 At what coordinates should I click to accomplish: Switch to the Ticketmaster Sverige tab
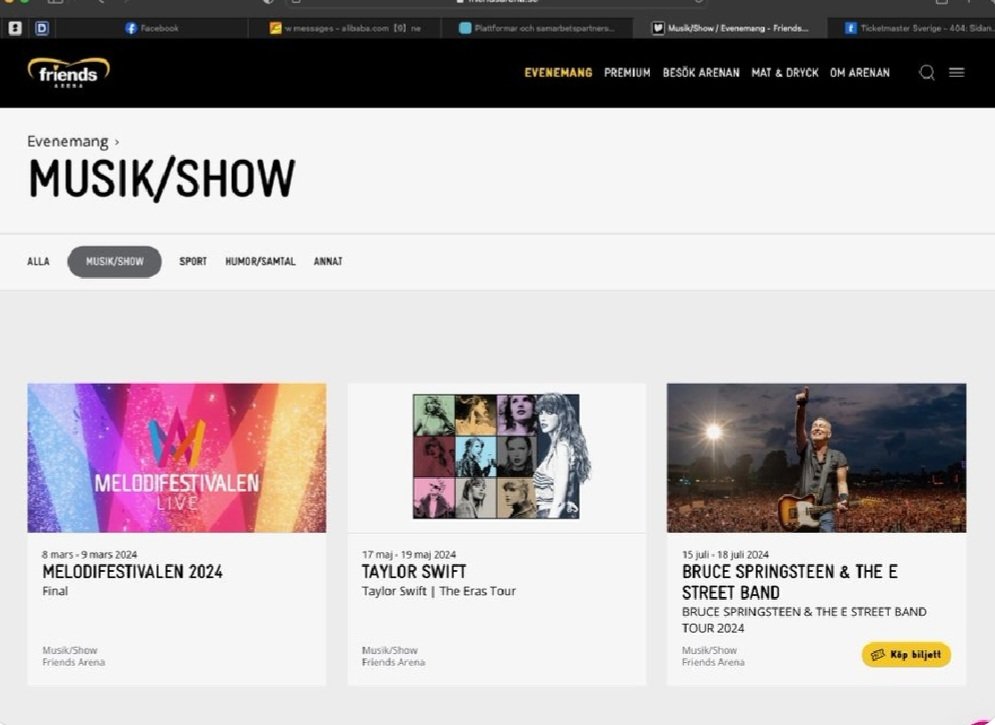[x=912, y=28]
